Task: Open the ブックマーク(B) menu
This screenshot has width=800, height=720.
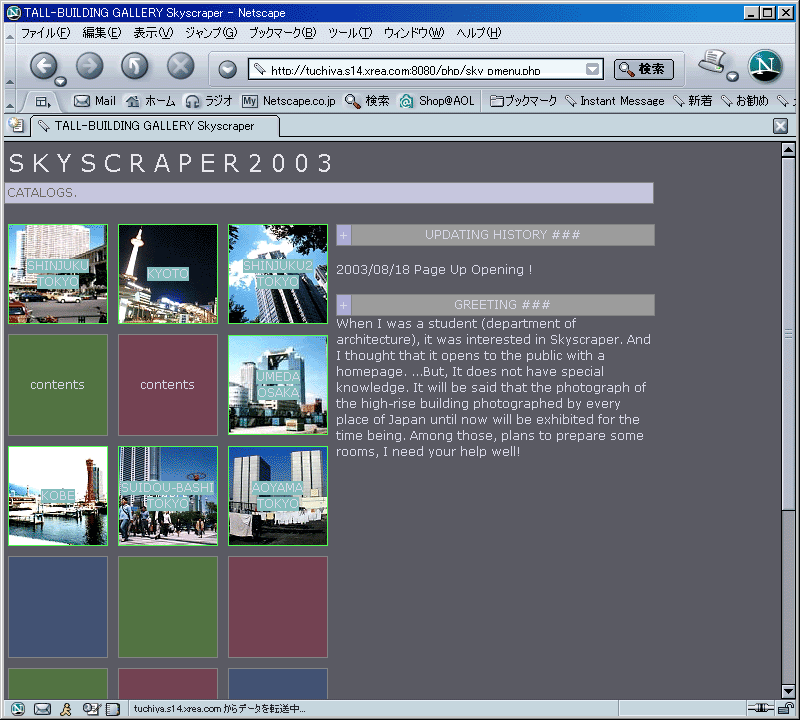Action: coord(283,33)
